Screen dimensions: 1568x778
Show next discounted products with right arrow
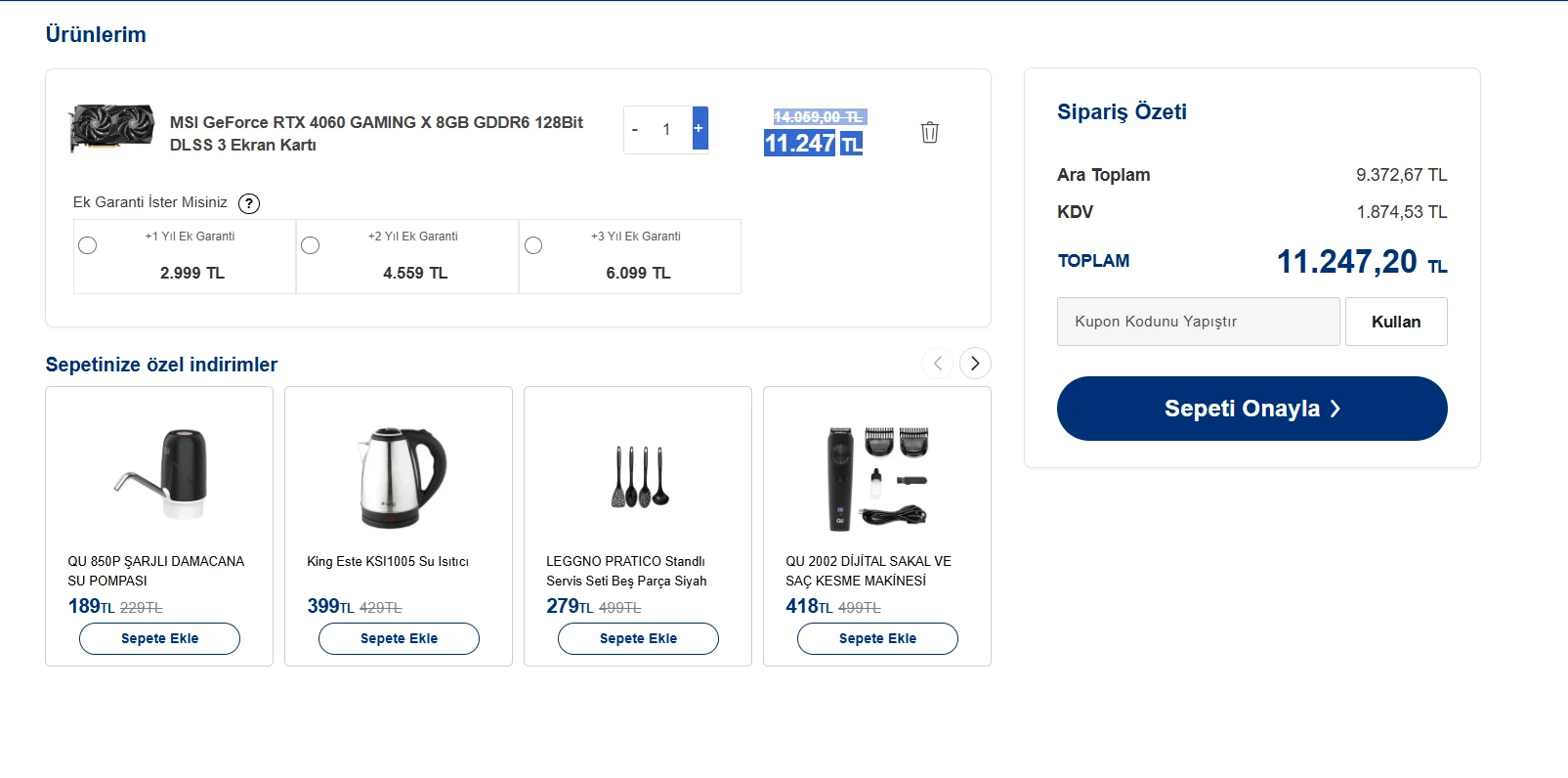(974, 364)
